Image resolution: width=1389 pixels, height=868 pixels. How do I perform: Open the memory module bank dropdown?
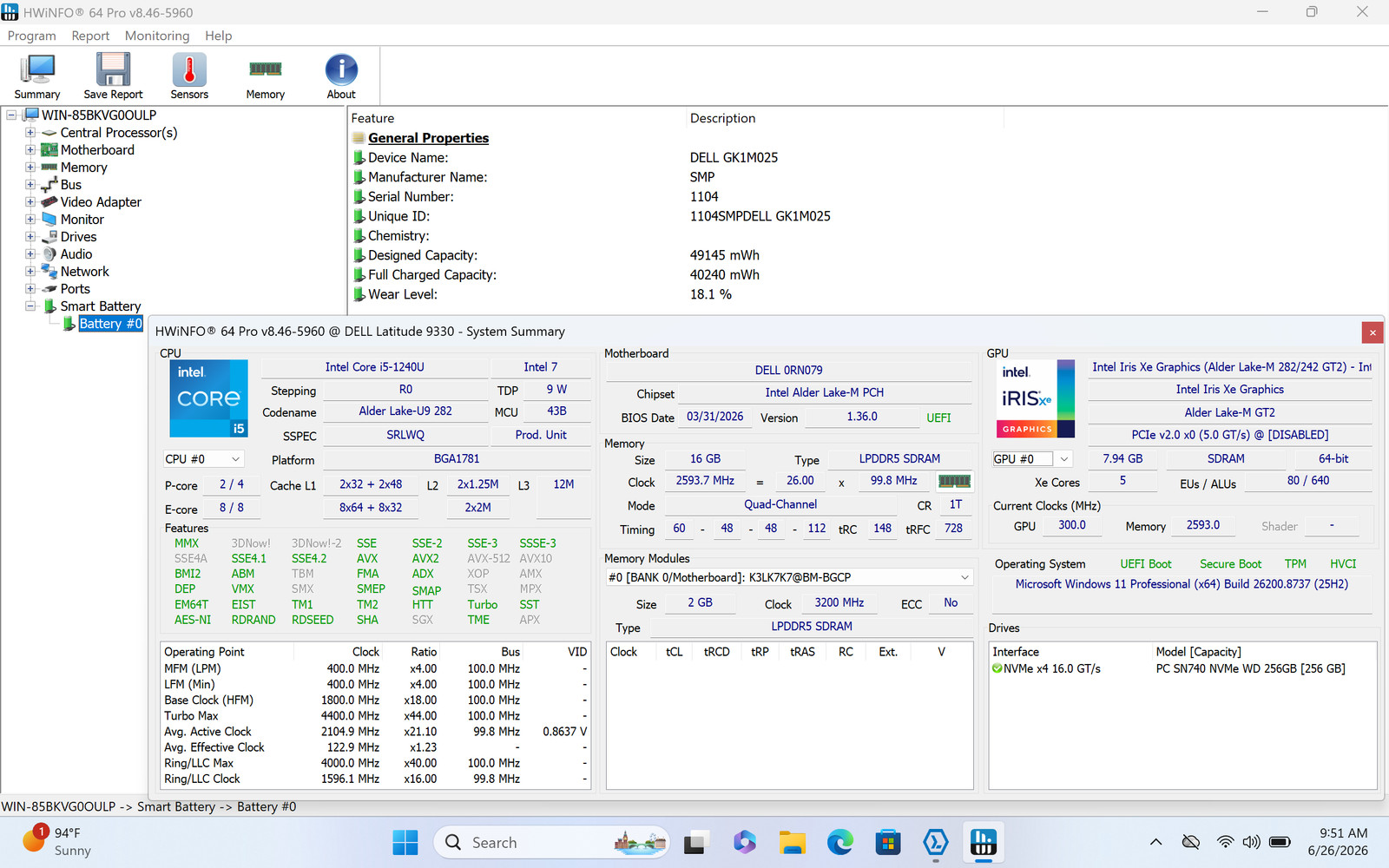tap(788, 577)
